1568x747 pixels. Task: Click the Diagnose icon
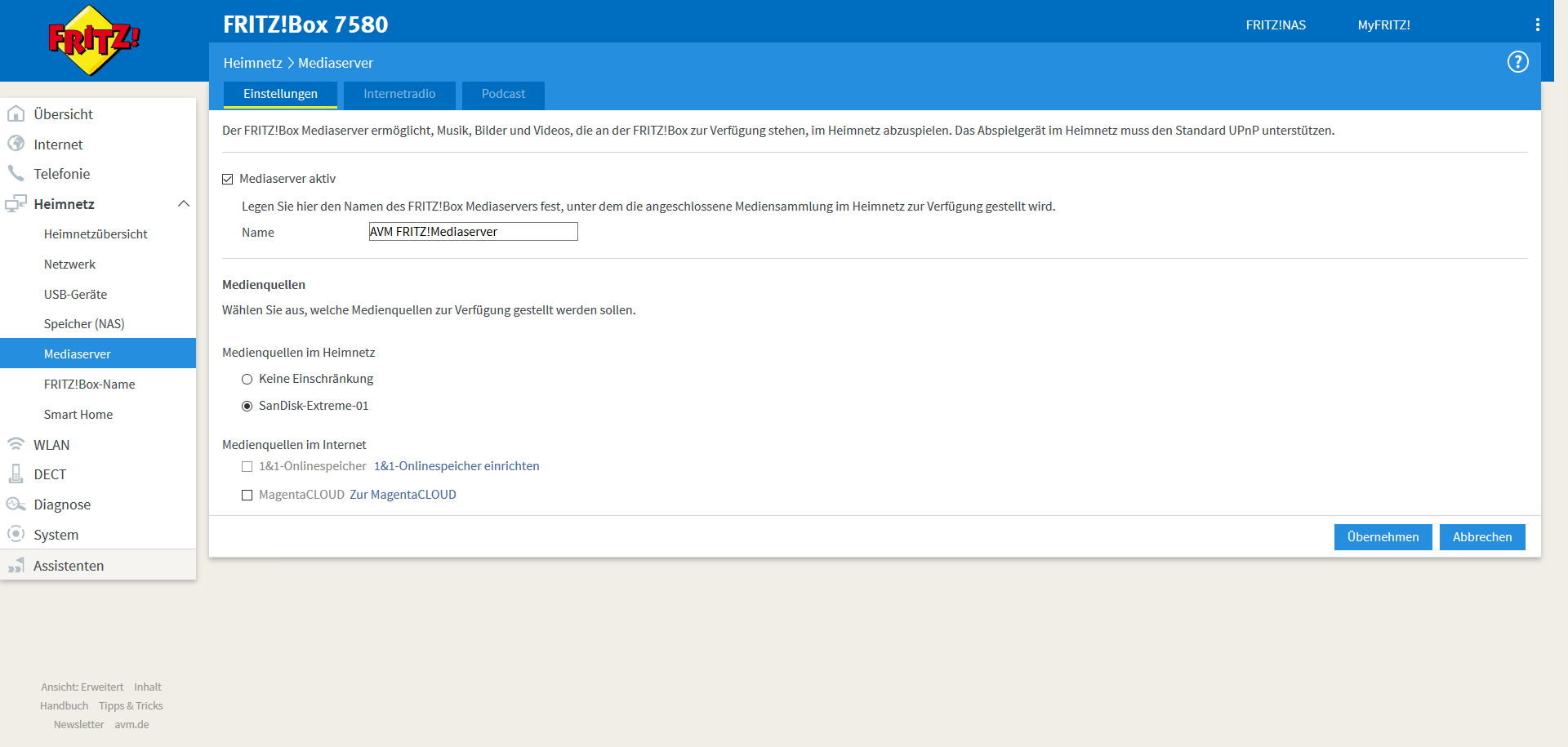coord(16,504)
